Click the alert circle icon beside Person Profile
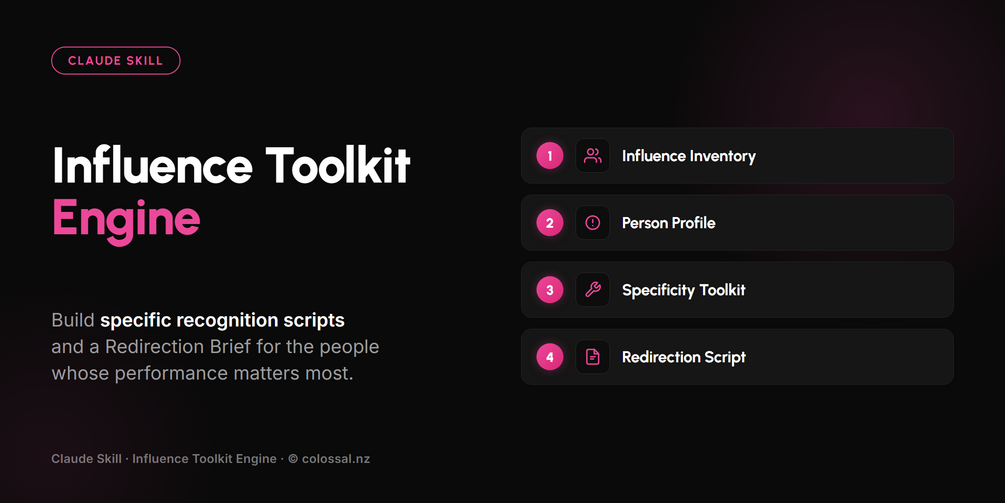This screenshot has height=503, width=1005. click(x=593, y=223)
